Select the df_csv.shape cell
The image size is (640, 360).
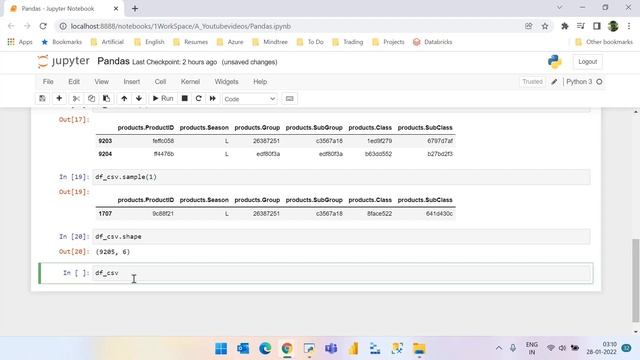tap(342, 237)
